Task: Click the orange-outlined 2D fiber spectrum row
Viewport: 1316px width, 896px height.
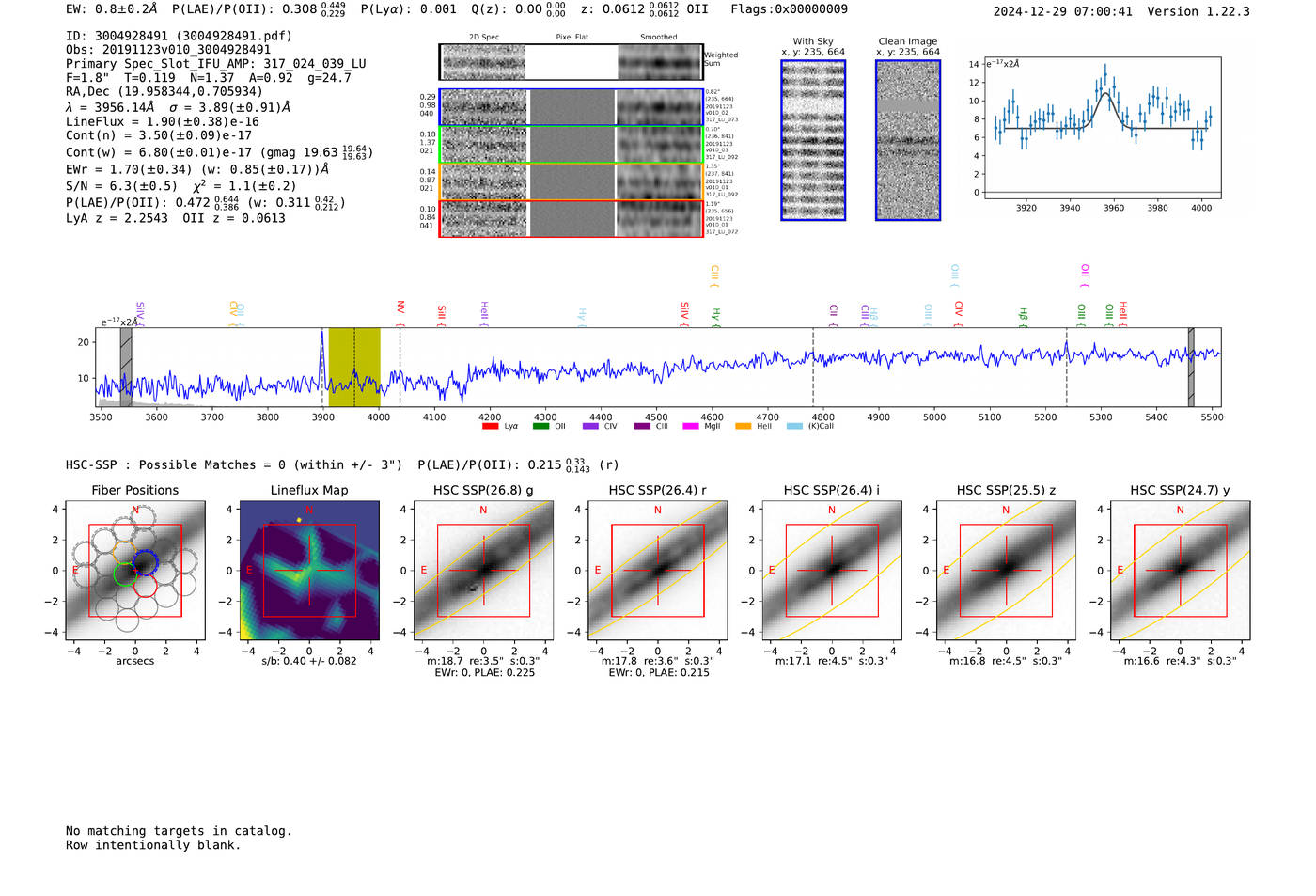Action: coord(572,181)
